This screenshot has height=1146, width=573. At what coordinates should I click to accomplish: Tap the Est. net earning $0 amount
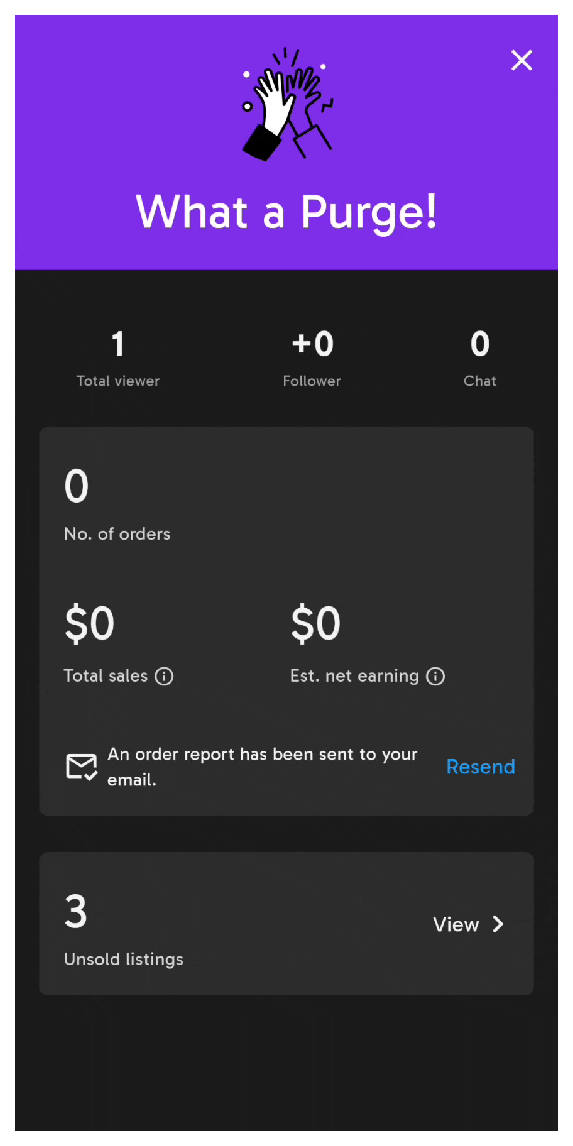(316, 624)
